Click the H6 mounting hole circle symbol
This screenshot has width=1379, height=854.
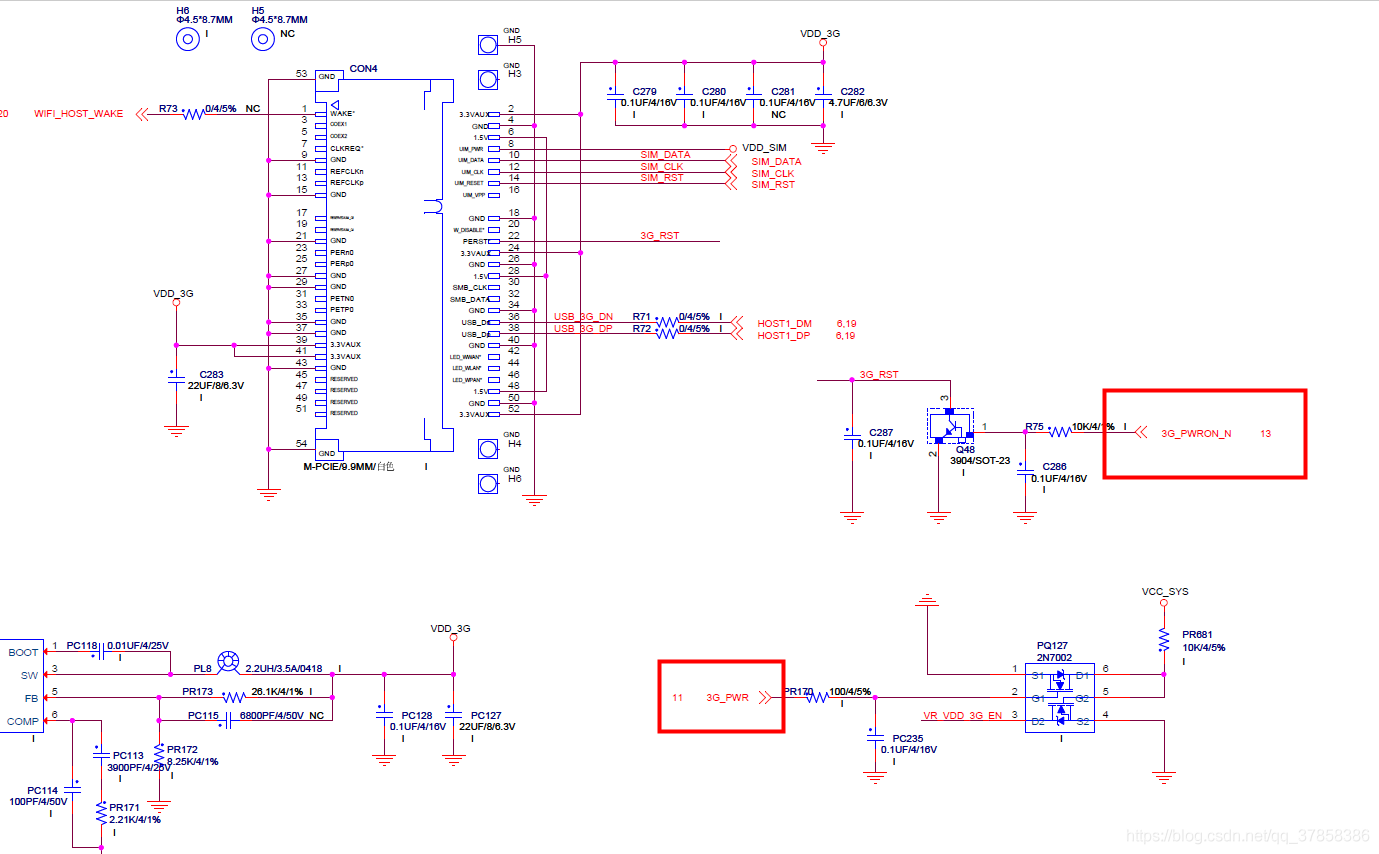click(x=187, y=40)
